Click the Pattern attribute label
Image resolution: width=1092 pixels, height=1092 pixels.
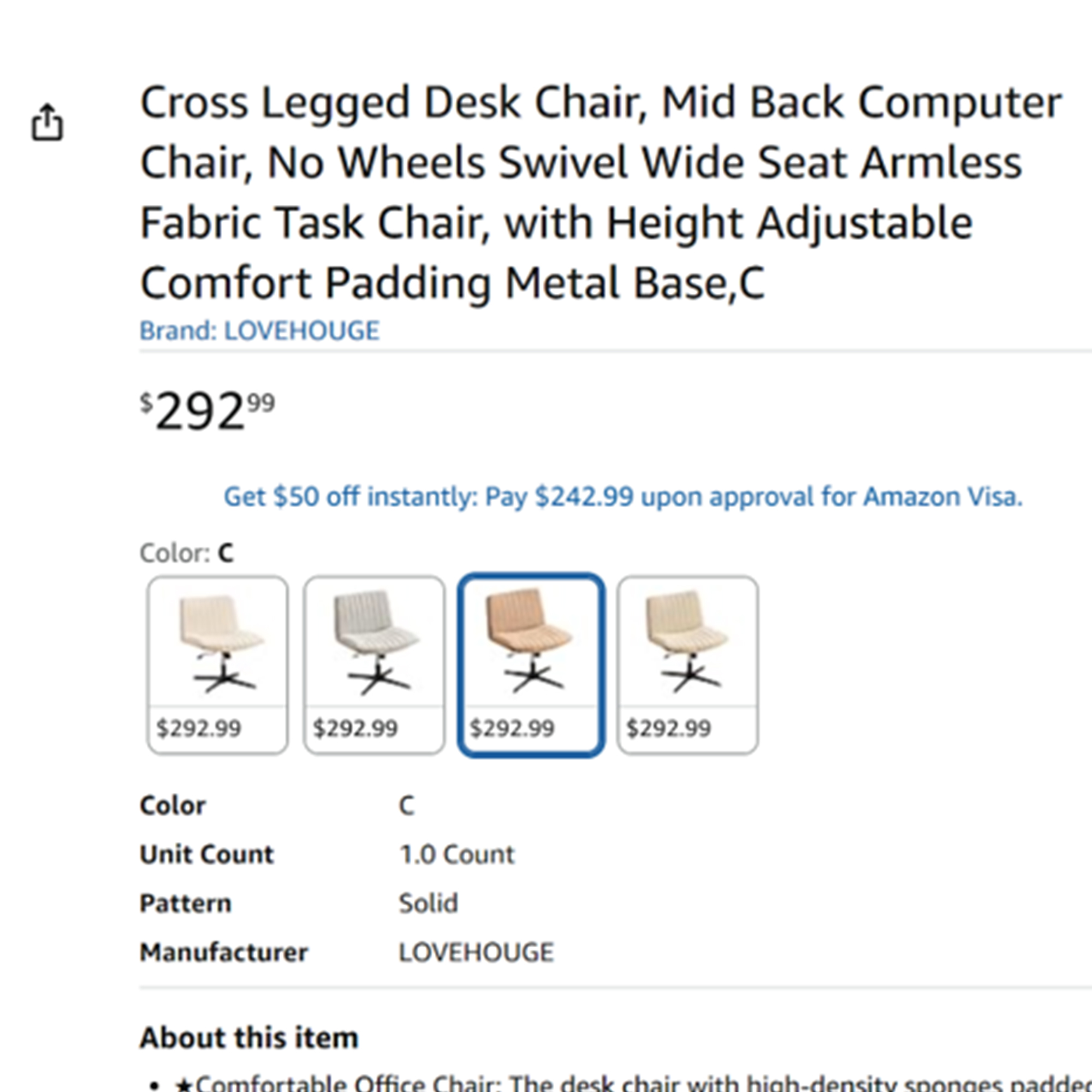coord(186,903)
